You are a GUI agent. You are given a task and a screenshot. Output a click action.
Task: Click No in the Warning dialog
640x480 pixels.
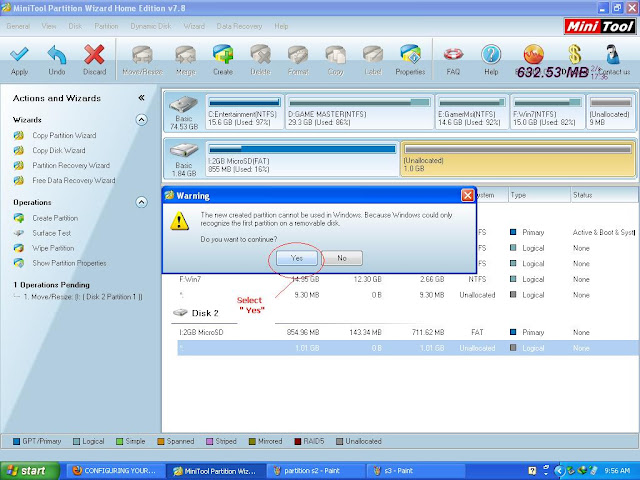coord(342,258)
